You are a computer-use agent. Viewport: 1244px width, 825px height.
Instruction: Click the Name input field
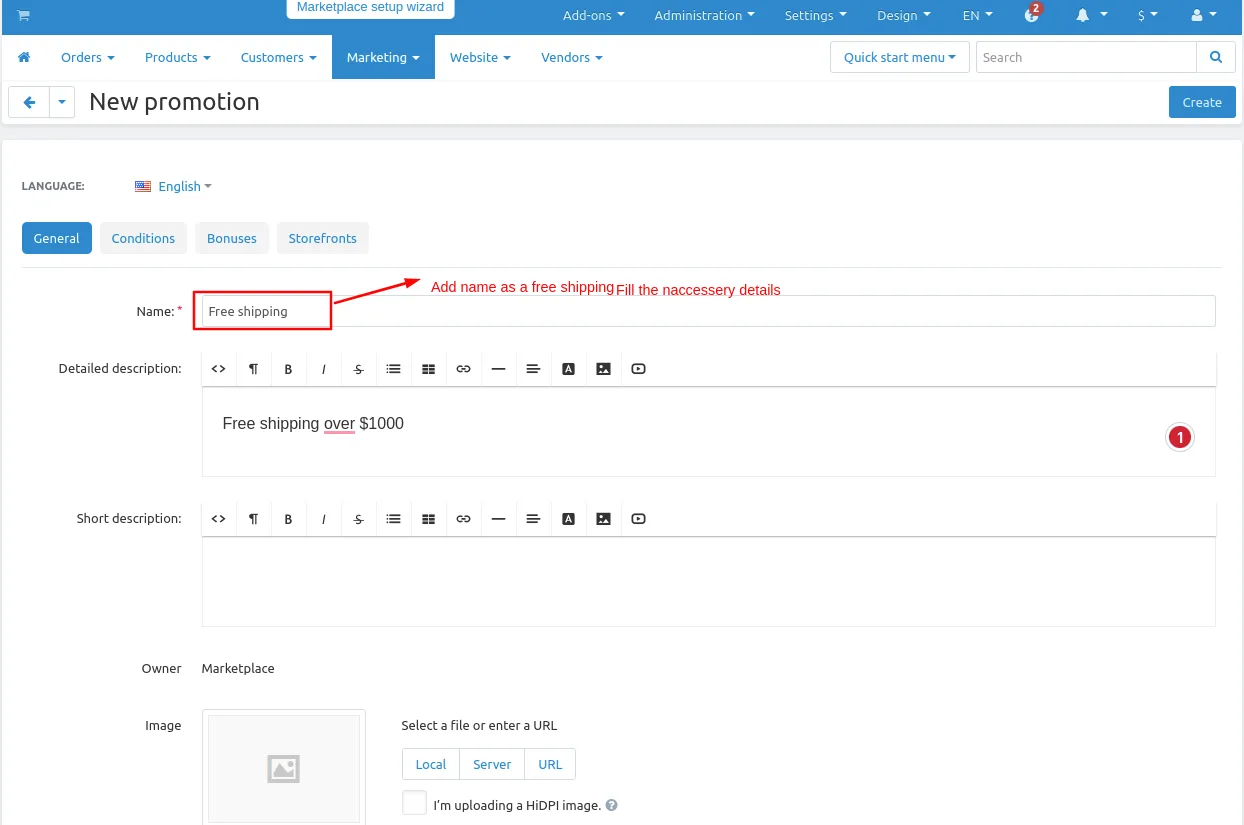(709, 311)
